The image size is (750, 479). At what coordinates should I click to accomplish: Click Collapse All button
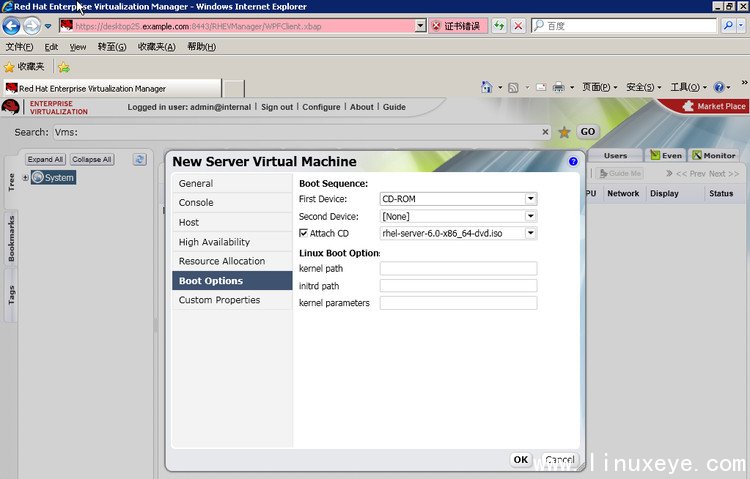pyautogui.click(x=92, y=159)
